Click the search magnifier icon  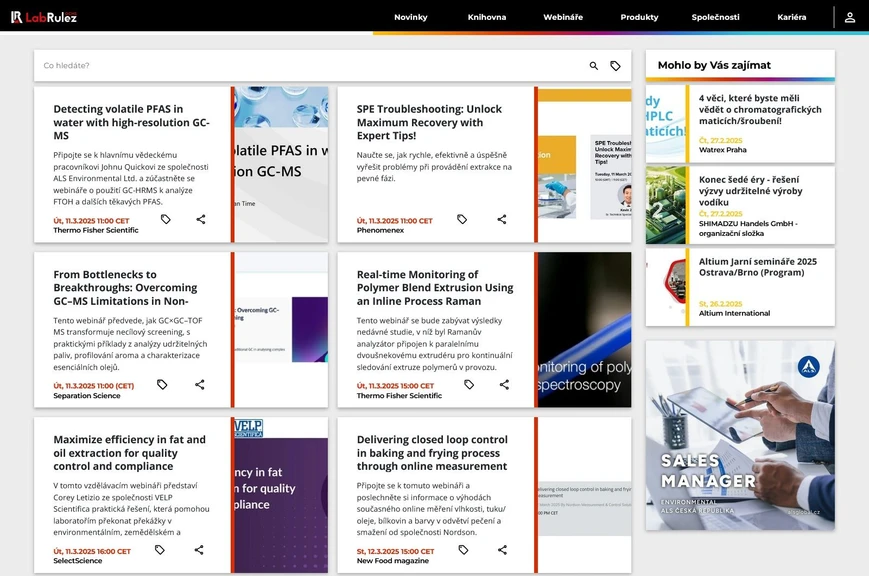click(x=593, y=66)
